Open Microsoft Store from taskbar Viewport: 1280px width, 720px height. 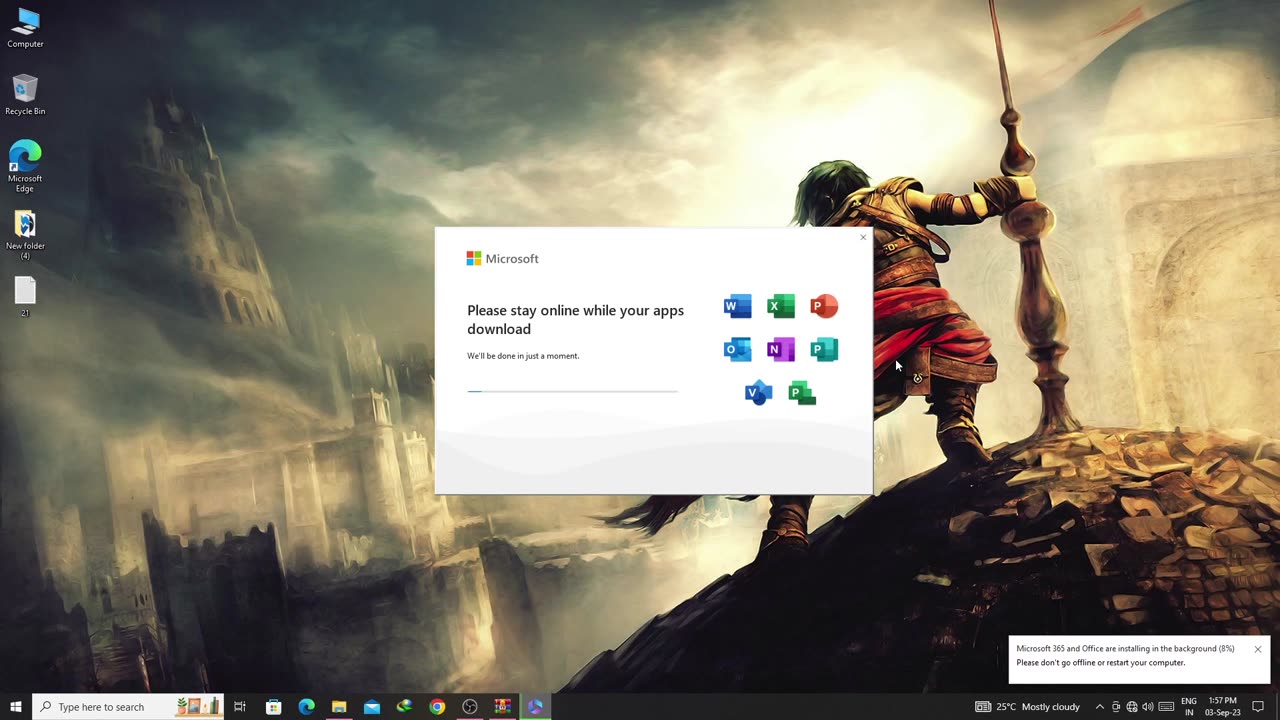tap(273, 707)
